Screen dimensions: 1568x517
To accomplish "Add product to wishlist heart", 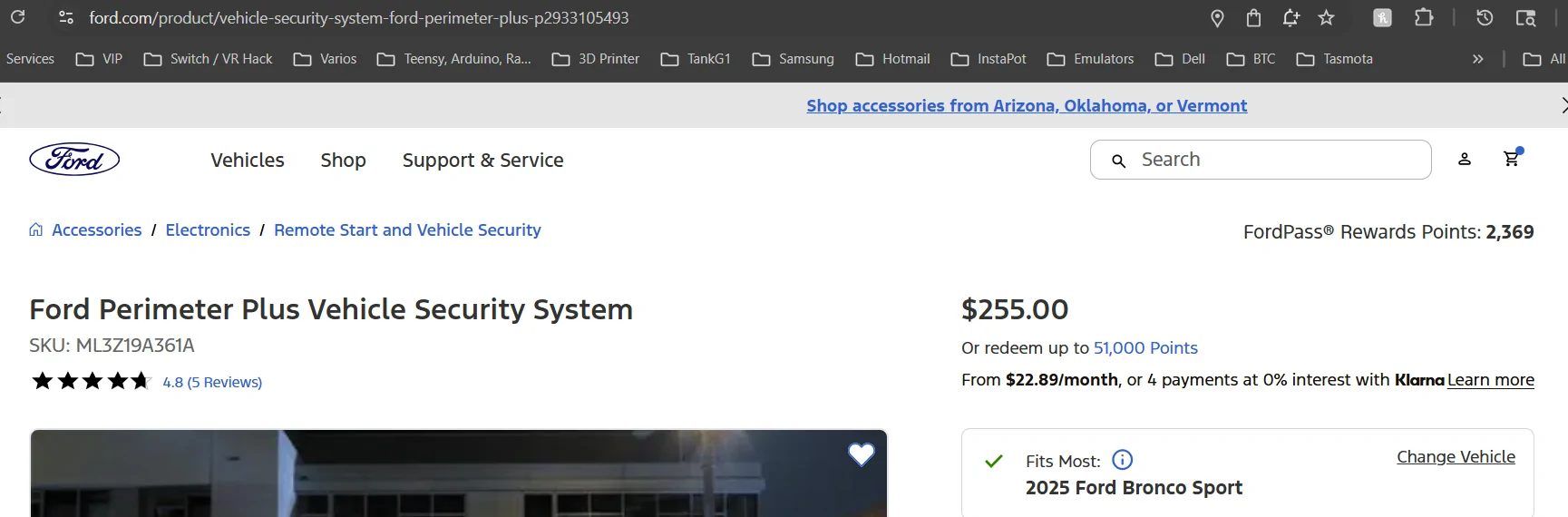I will coord(861,454).
